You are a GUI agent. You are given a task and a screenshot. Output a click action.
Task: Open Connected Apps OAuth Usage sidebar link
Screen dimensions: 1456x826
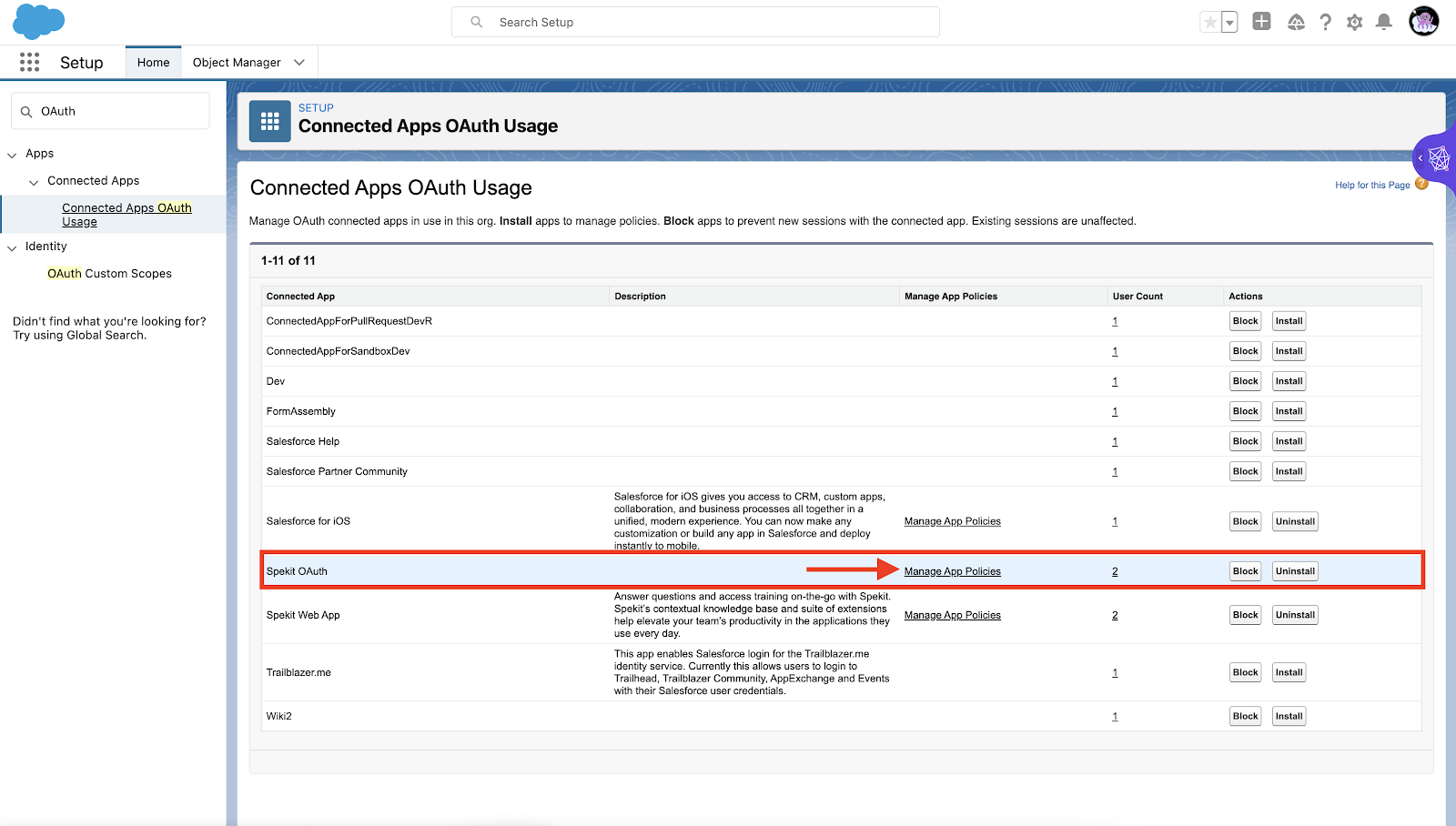click(126, 215)
